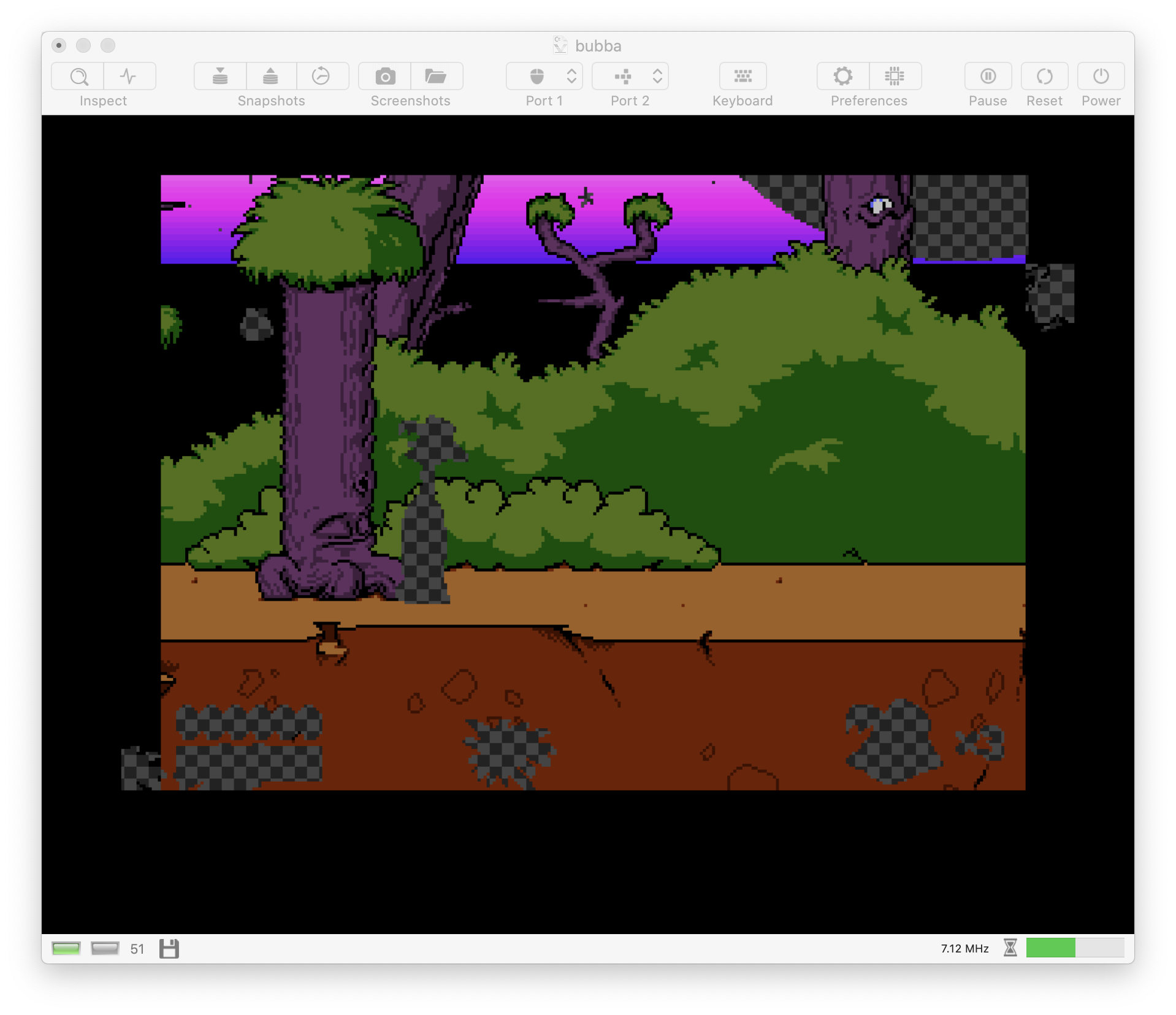1176x1015 pixels.
Task: Click the drive cylinder number 51
Action: coord(137,949)
